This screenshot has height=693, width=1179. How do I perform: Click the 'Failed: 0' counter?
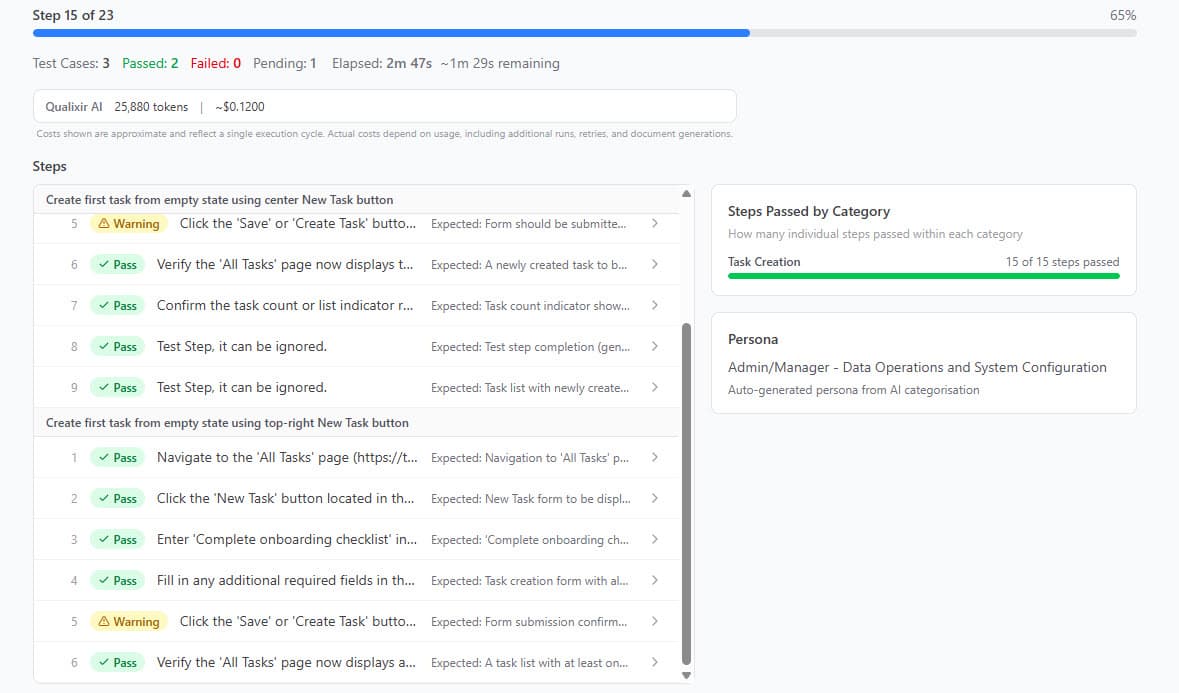point(214,63)
